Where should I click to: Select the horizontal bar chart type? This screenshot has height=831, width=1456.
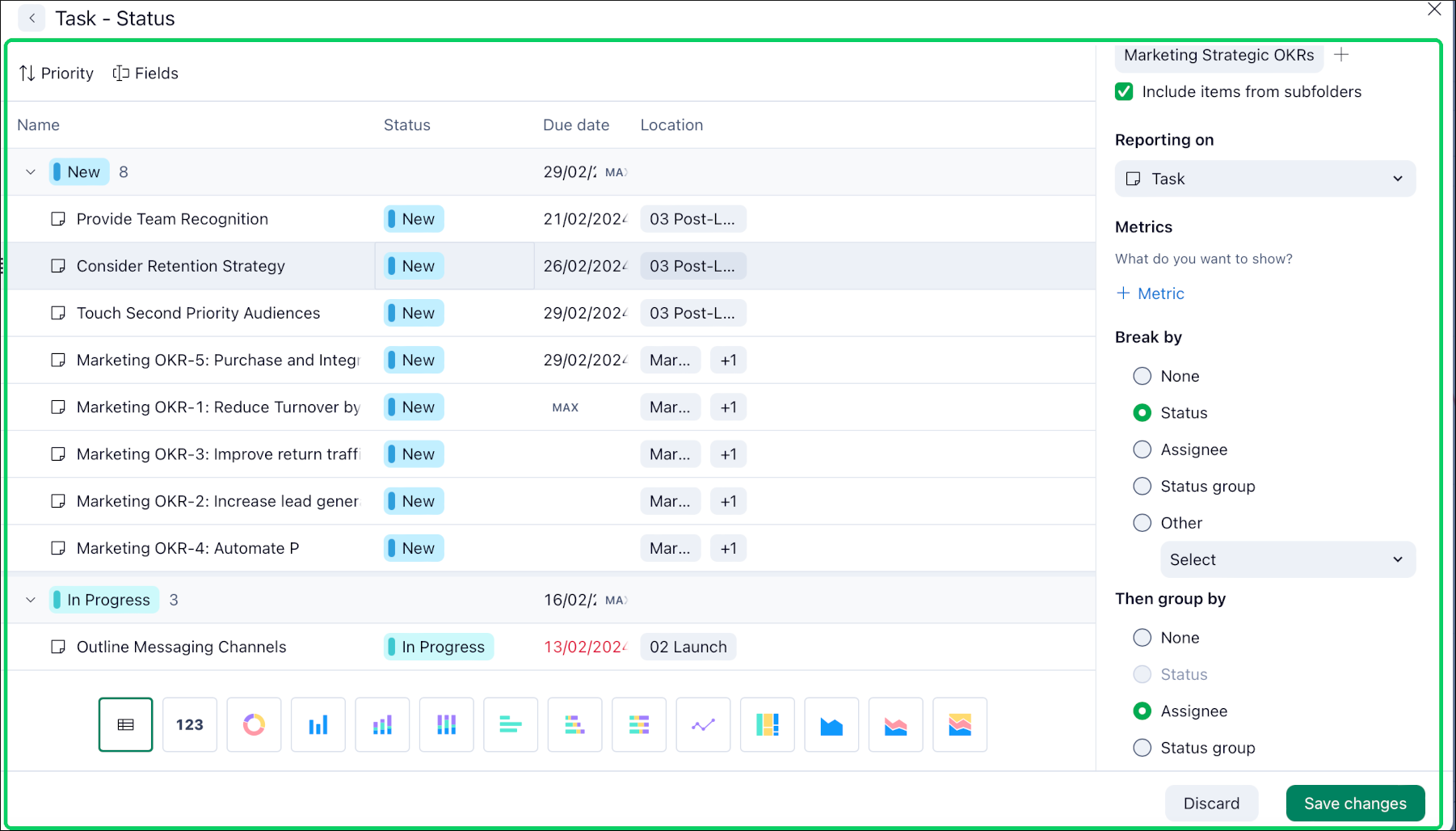point(510,724)
